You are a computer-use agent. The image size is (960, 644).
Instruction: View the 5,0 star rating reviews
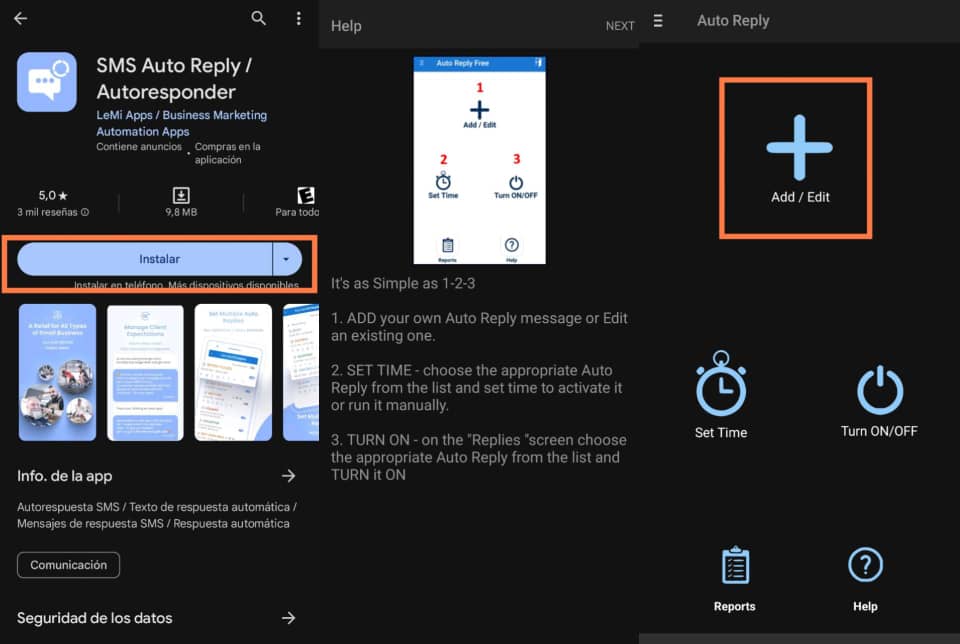(x=53, y=195)
